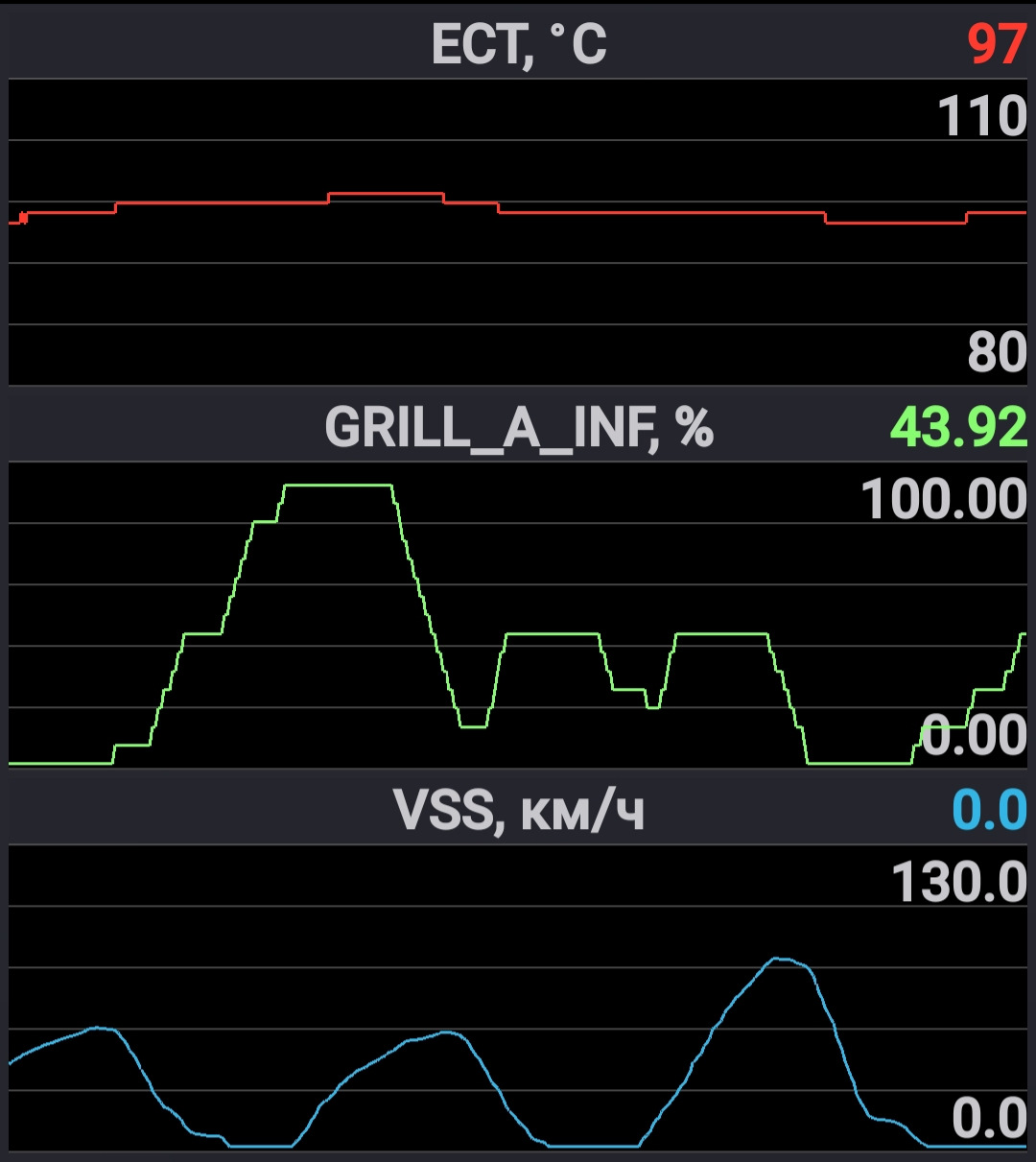The image size is (1036, 1162).
Task: Tap the VSS, км/ч graph title
Action: pos(518,811)
